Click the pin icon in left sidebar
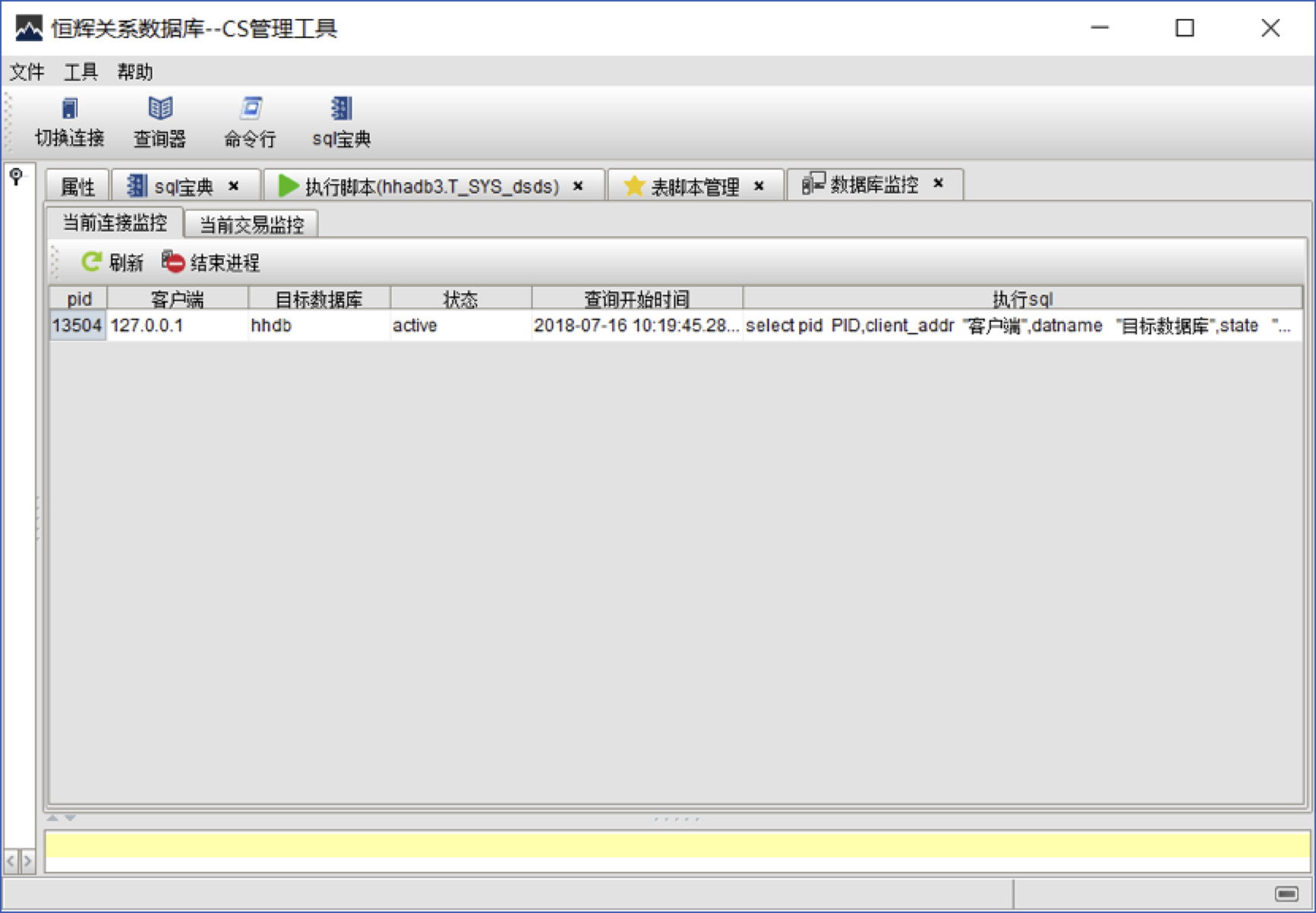This screenshot has height=913, width=1316. pos(16,177)
